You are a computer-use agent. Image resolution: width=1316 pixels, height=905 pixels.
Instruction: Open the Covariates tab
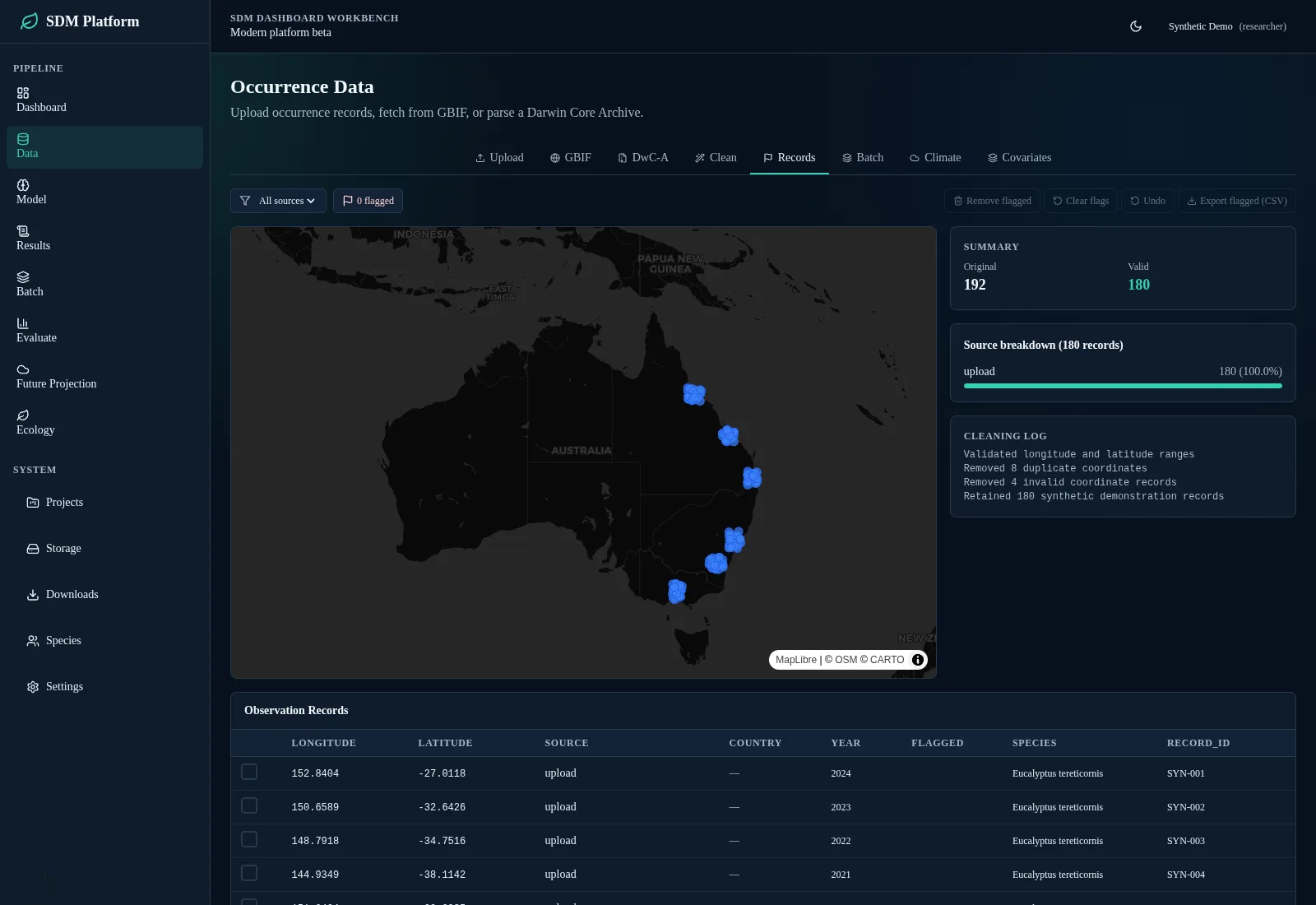click(1019, 158)
